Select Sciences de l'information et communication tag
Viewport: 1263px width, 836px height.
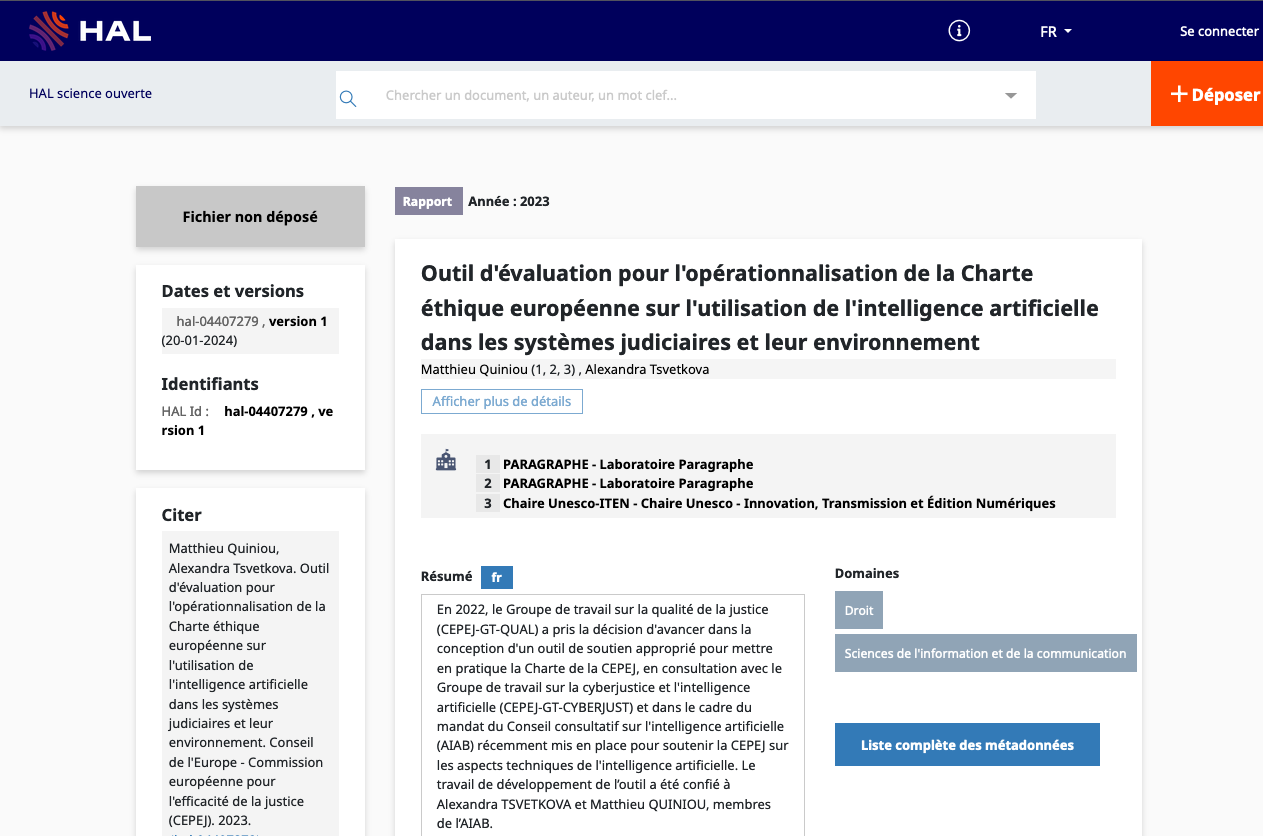point(984,654)
